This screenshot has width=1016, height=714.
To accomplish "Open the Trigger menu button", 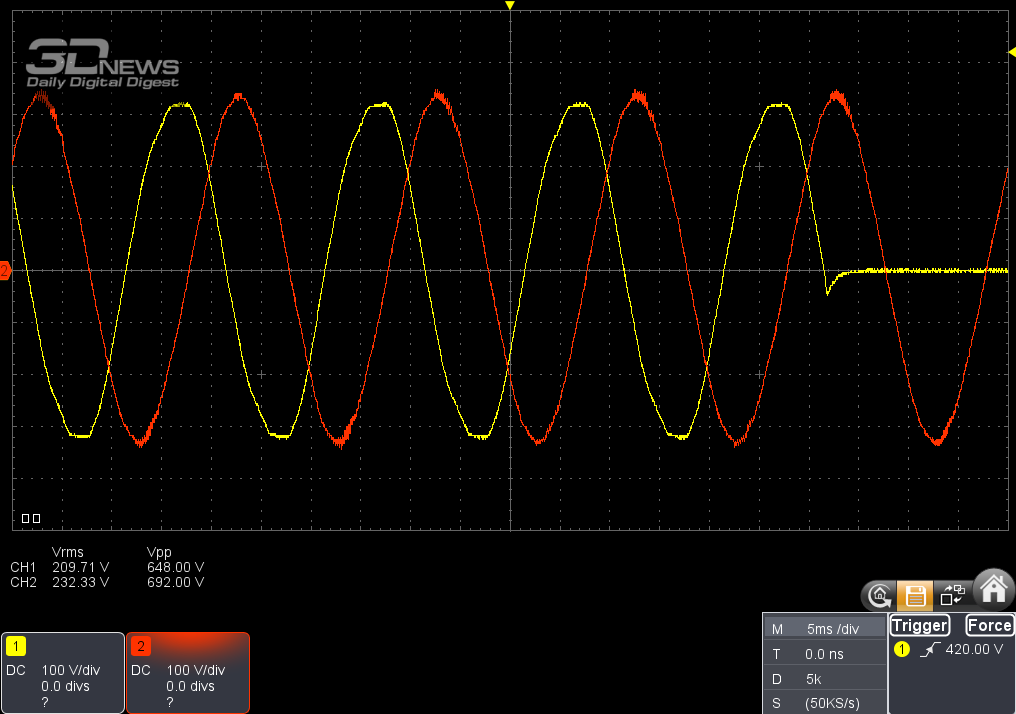I will (x=919, y=625).
